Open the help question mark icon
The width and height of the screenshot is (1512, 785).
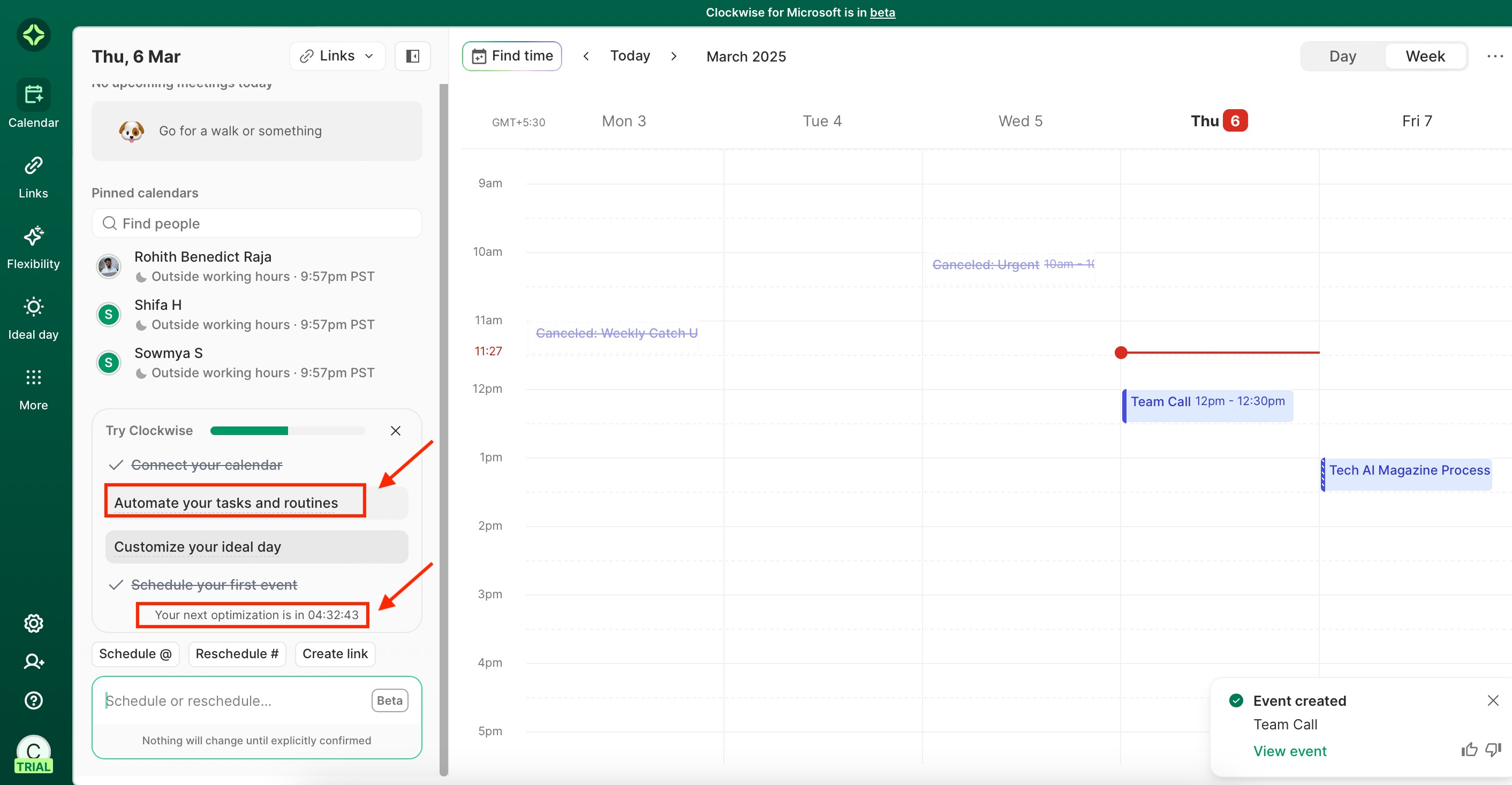[33, 700]
